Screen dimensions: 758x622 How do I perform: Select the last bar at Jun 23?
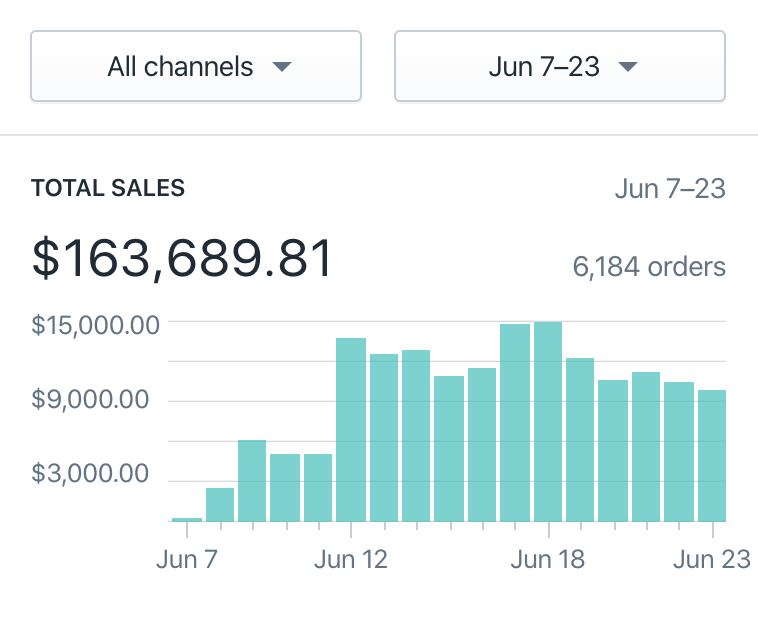click(712, 456)
